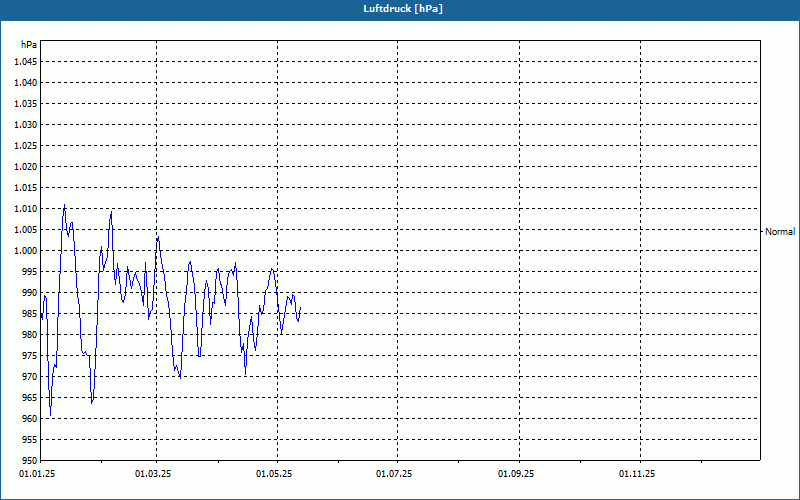The width and height of the screenshot is (800, 500).
Task: Select the 965 y-axis label
Action: point(30,397)
